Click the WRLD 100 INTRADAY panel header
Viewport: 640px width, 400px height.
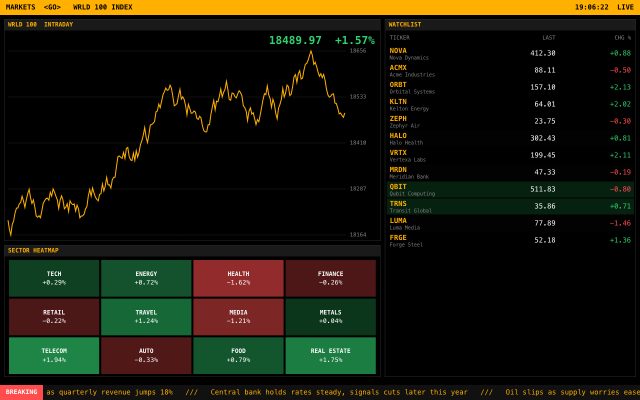tap(192, 24)
